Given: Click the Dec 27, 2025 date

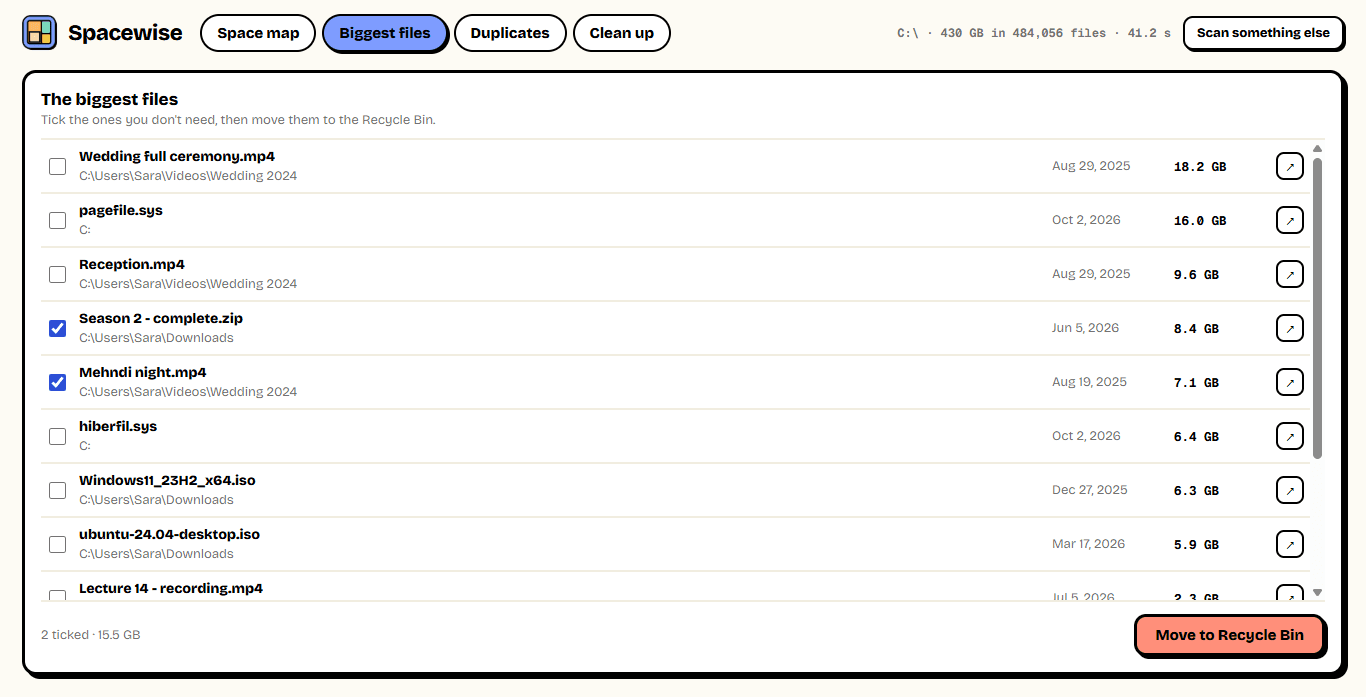Looking at the screenshot, I should [1090, 490].
